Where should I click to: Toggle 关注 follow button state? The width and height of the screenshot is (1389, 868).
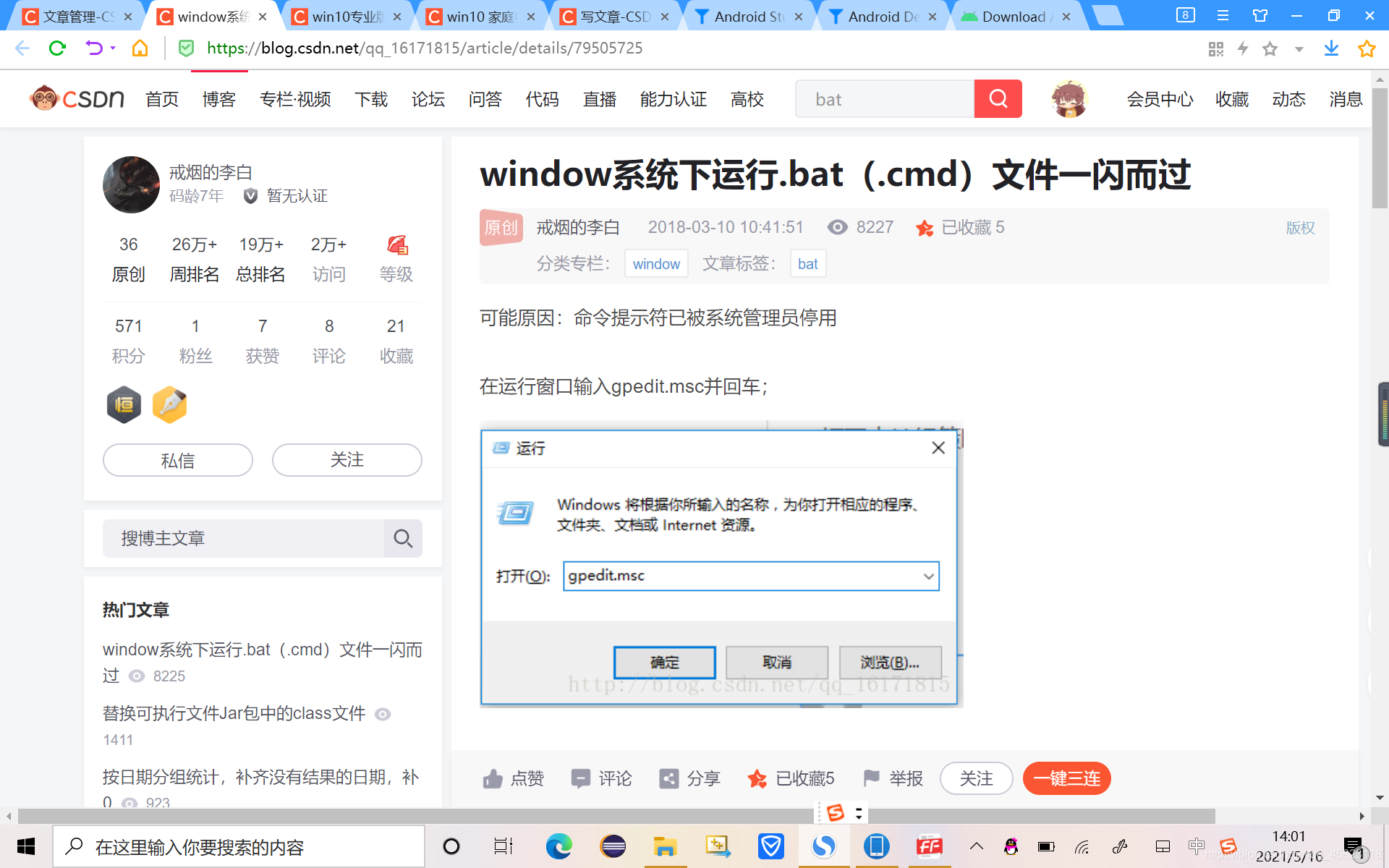(x=974, y=778)
